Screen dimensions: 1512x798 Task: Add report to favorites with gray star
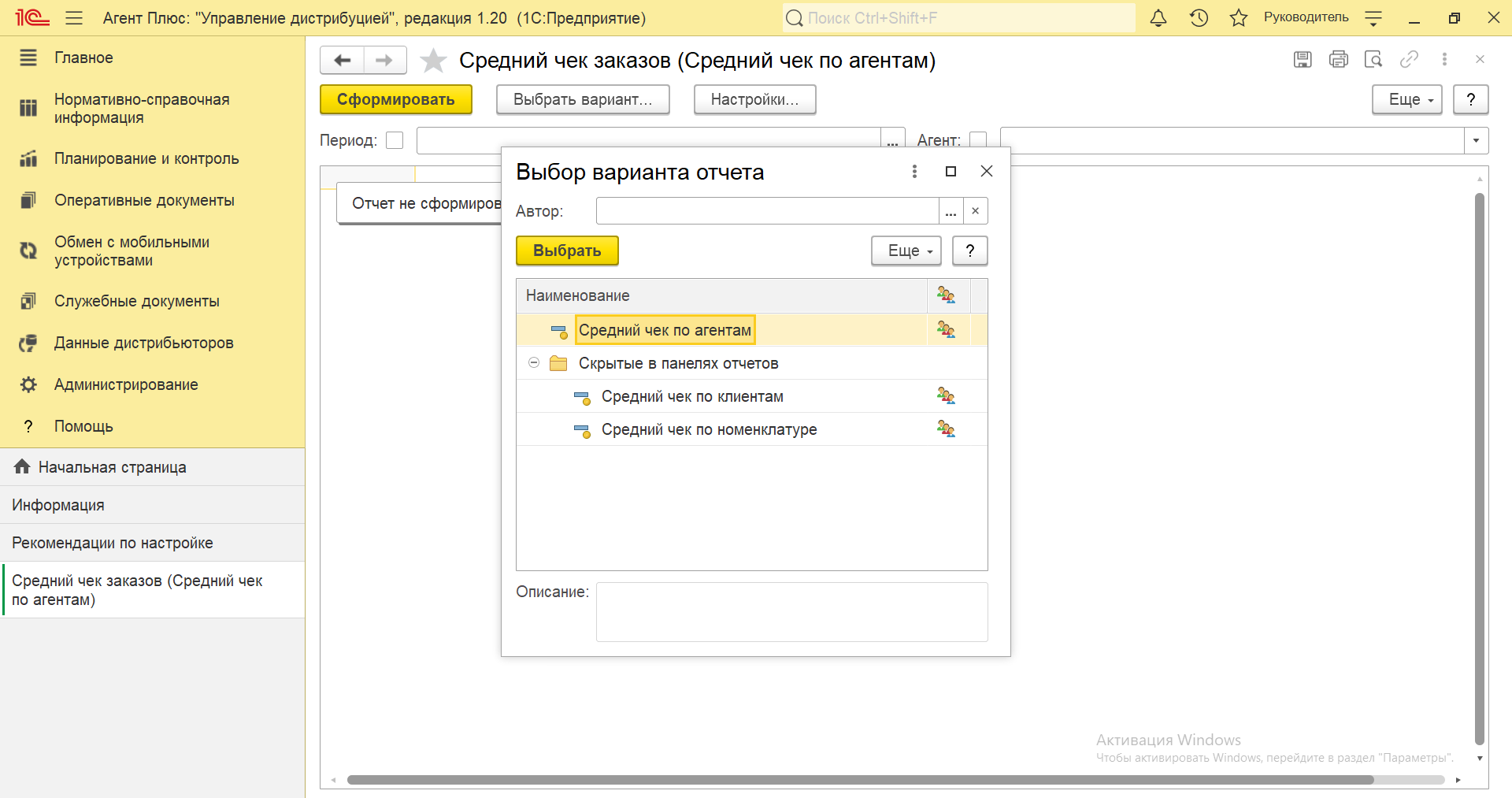(433, 61)
